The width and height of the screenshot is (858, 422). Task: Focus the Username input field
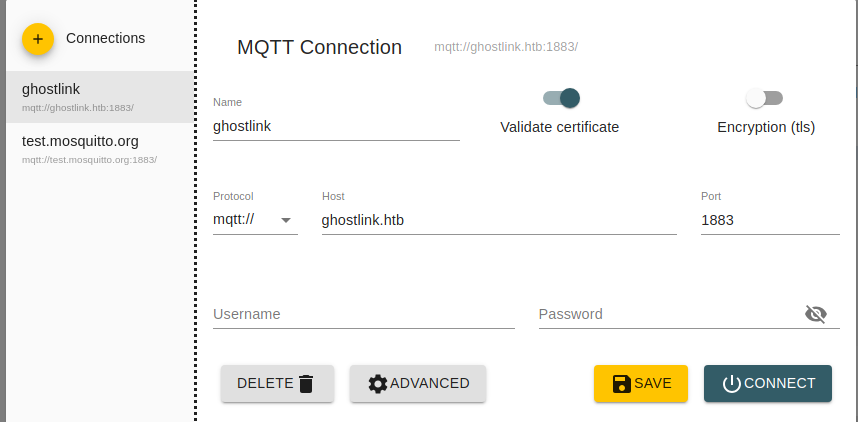[x=364, y=315]
